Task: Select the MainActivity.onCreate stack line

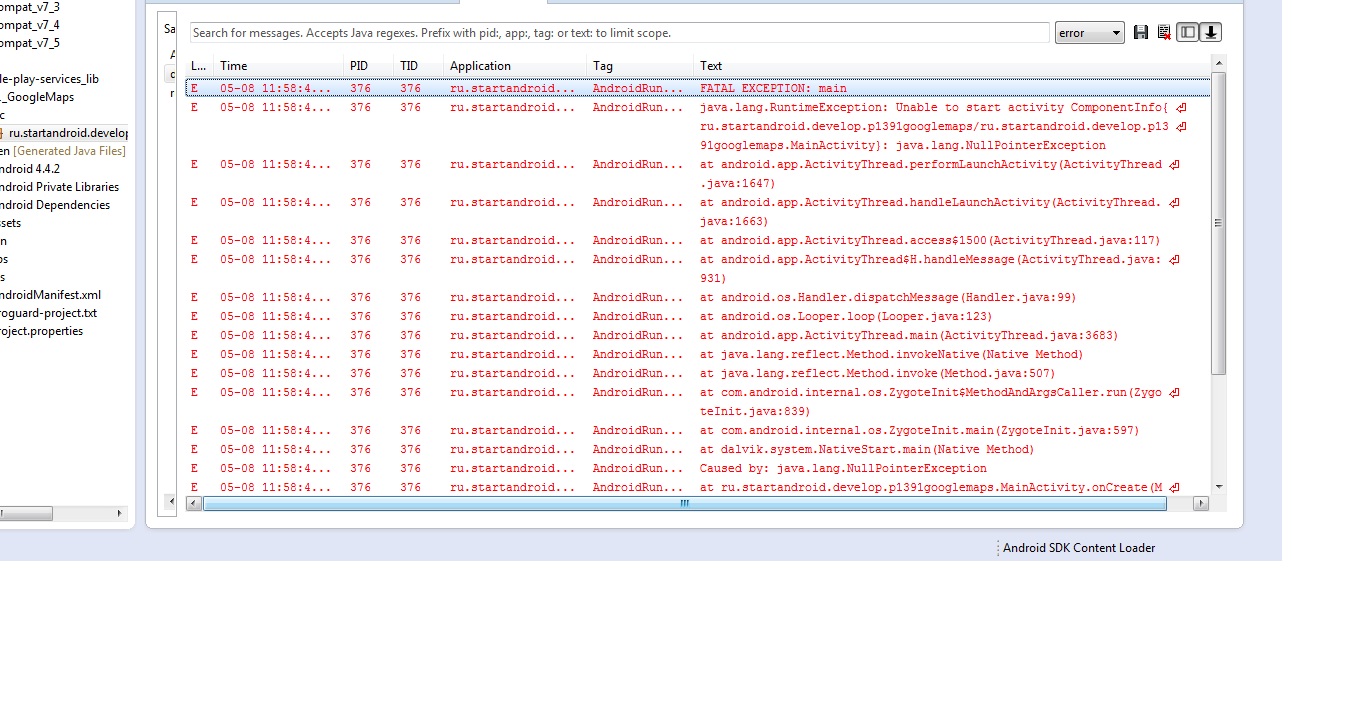Action: click(x=698, y=487)
